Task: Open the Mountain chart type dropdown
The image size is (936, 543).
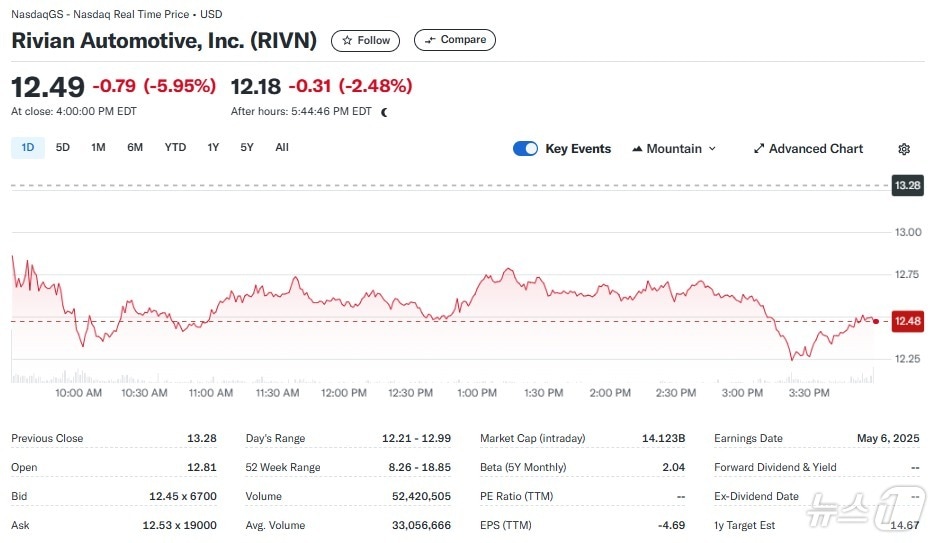Action: [674, 149]
